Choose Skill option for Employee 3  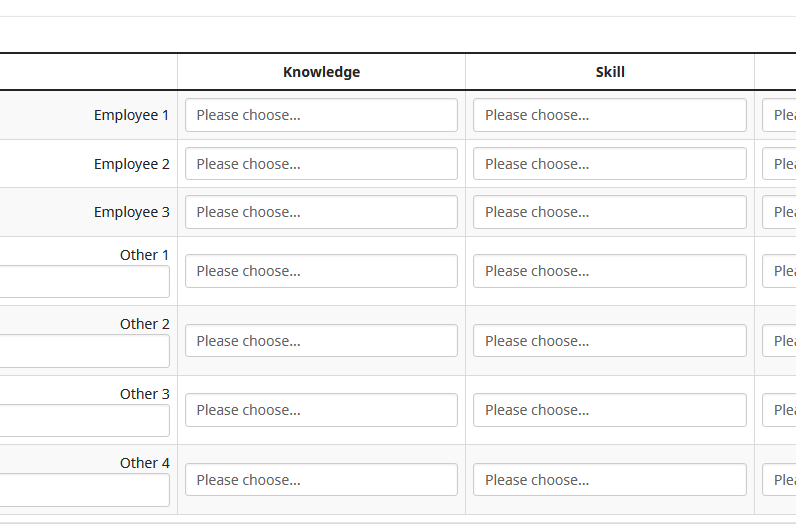click(609, 212)
